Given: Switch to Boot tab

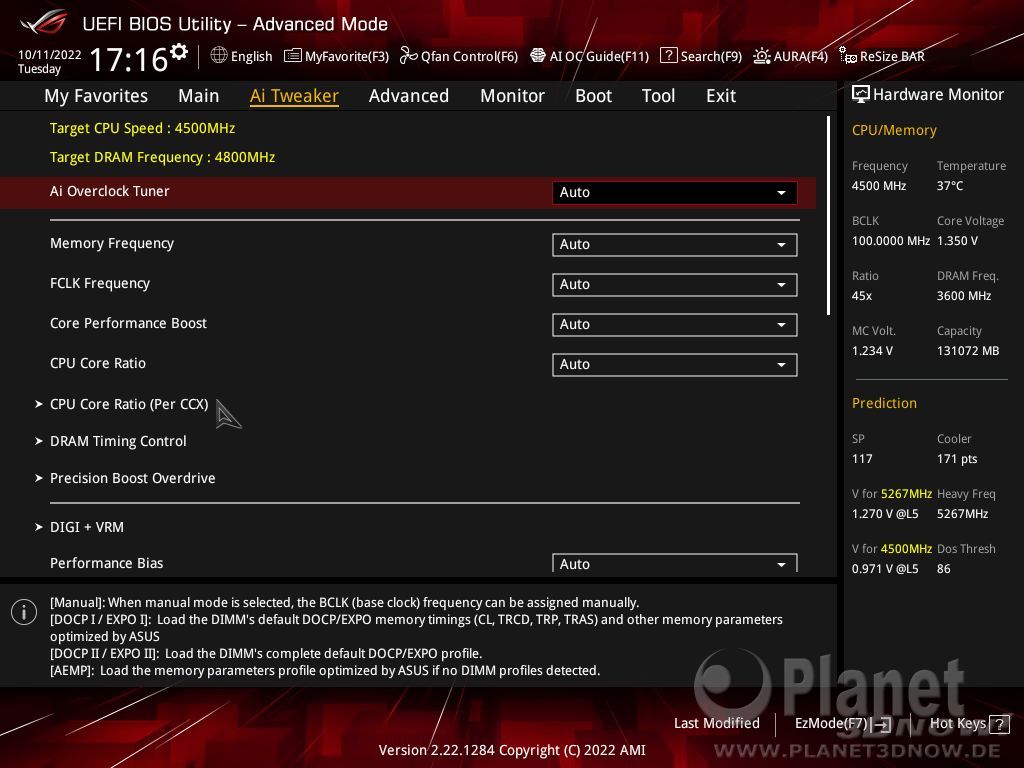Looking at the screenshot, I should (x=593, y=96).
